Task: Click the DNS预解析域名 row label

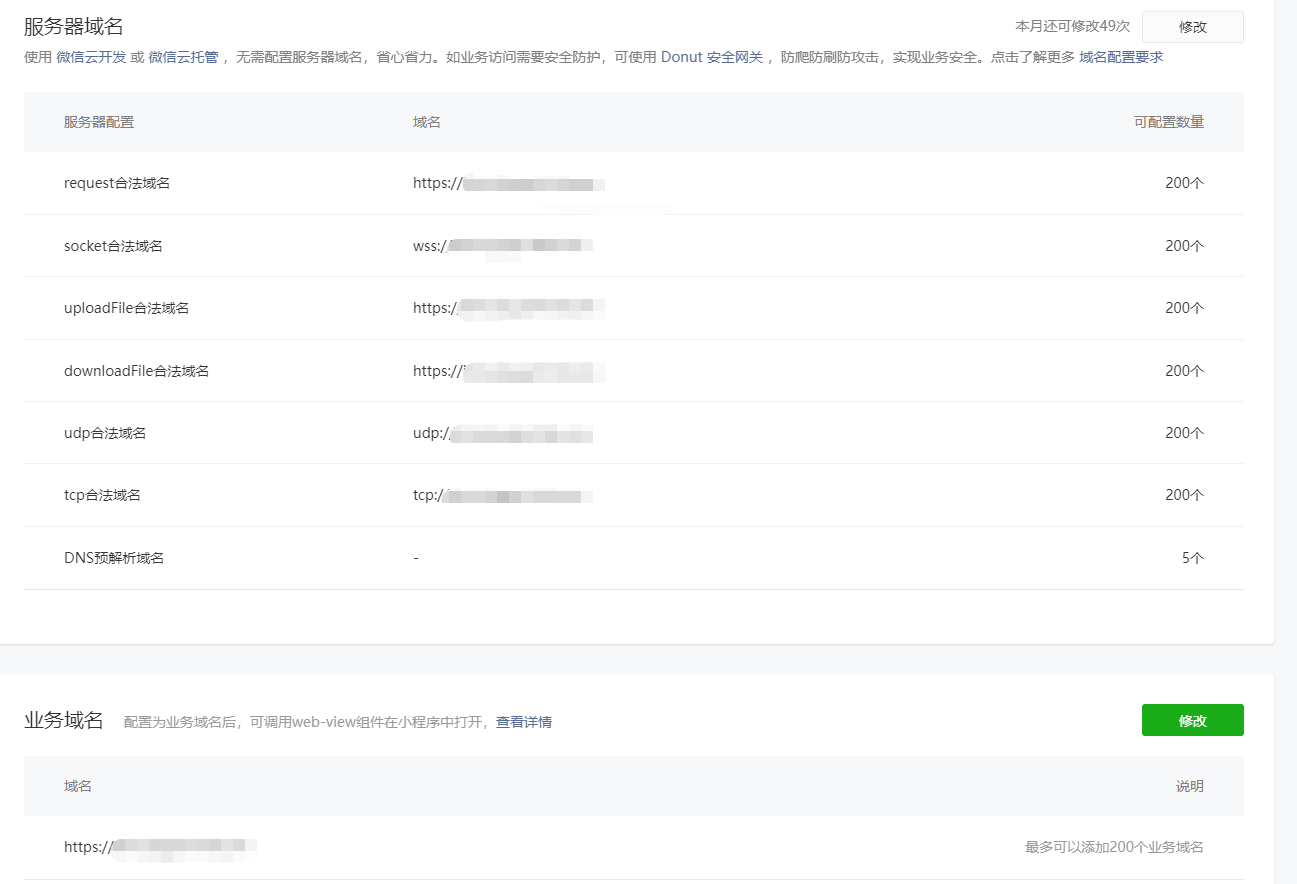Action: pyautogui.click(x=114, y=558)
